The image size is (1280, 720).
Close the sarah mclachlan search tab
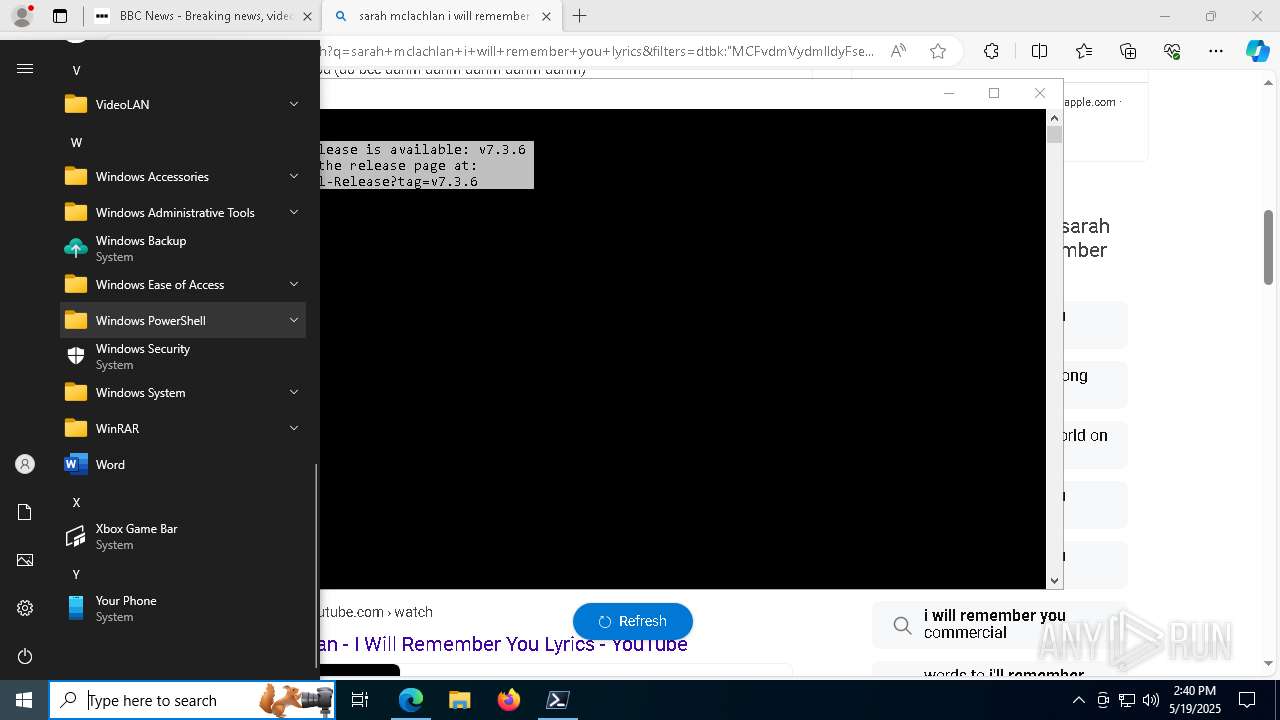click(546, 16)
